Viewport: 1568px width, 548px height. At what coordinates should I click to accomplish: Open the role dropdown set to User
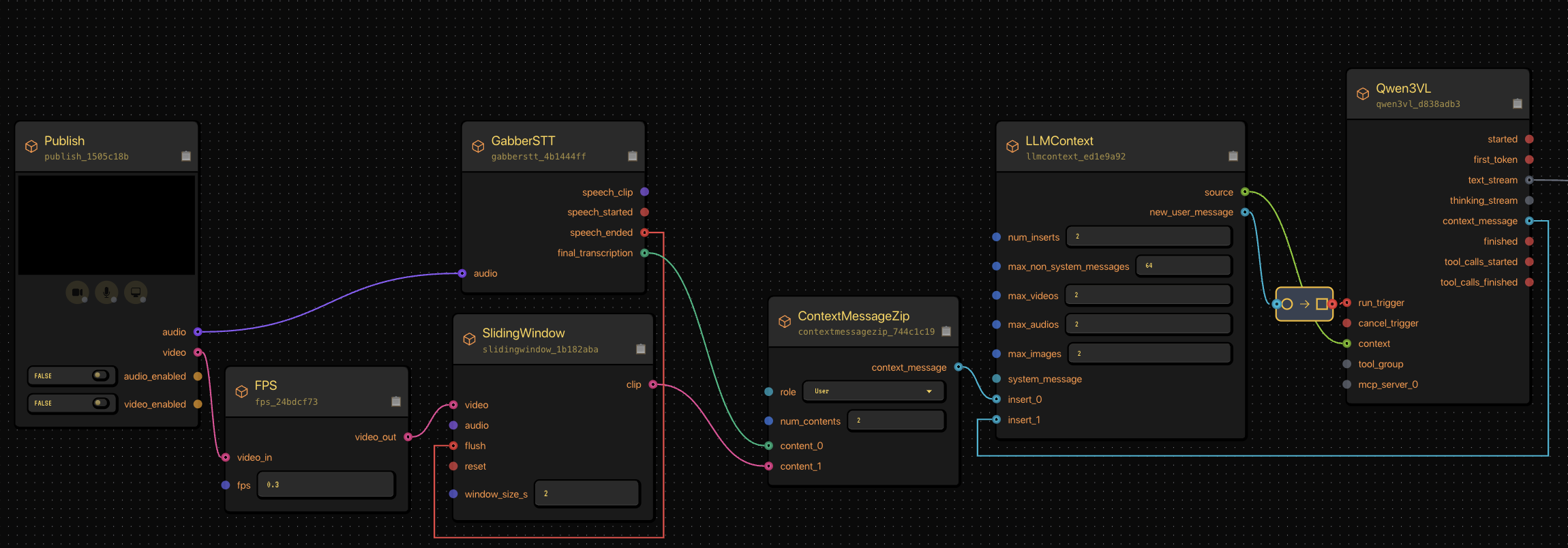(874, 391)
